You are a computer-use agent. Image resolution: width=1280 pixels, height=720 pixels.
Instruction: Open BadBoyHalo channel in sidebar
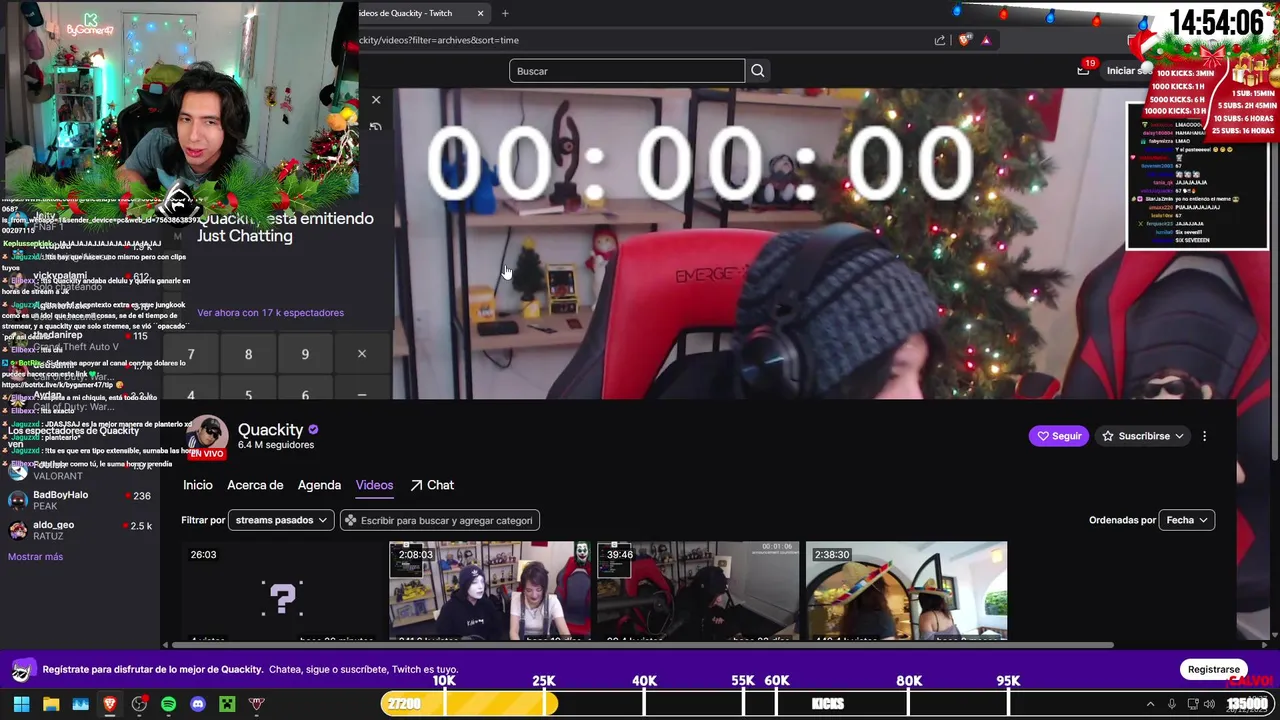tap(80, 500)
